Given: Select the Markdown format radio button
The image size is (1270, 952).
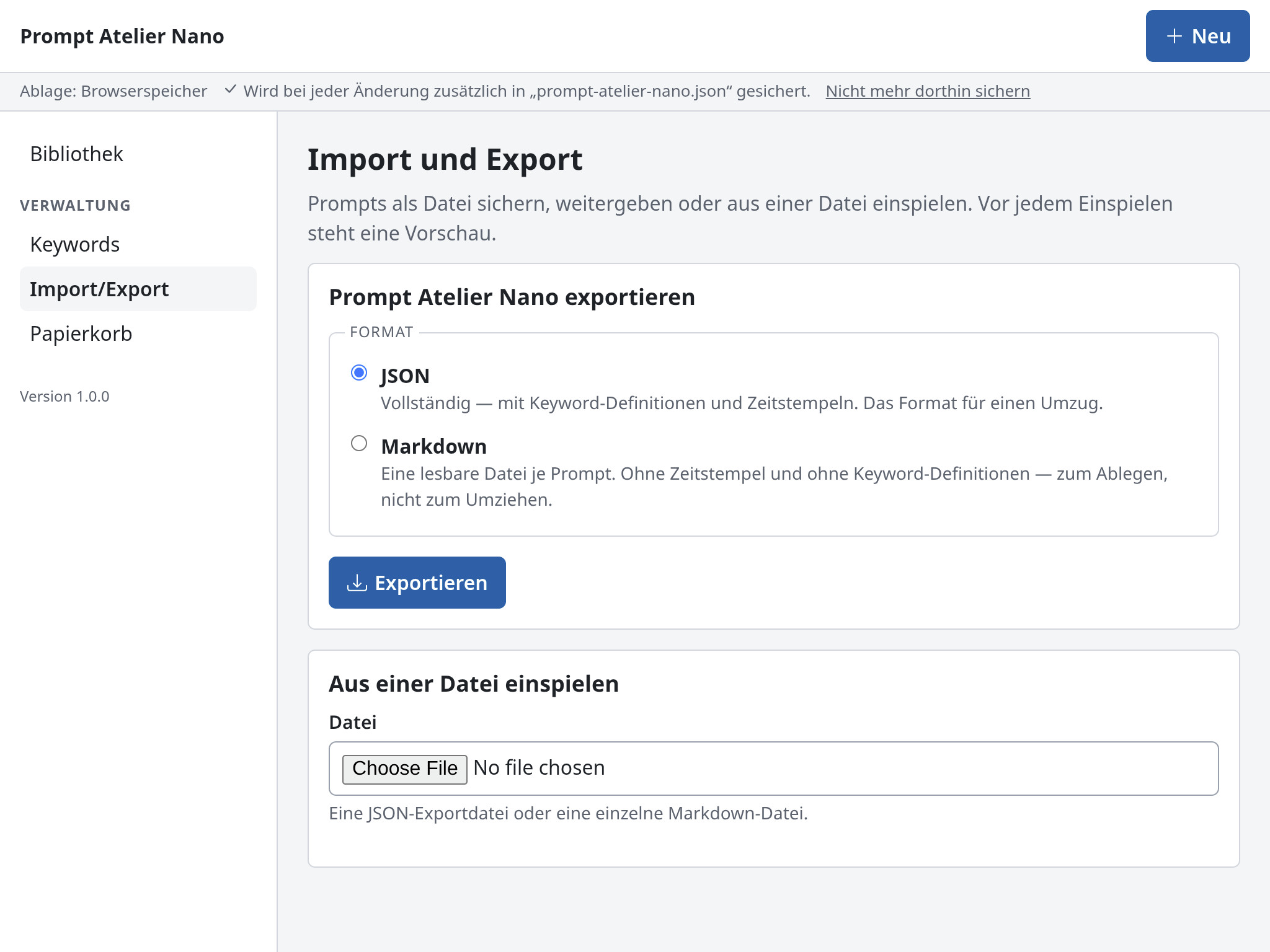Looking at the screenshot, I should [x=359, y=443].
